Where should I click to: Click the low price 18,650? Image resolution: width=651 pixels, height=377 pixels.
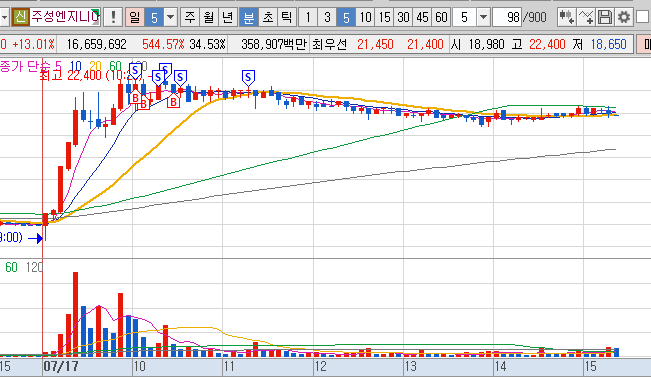[x=608, y=44]
